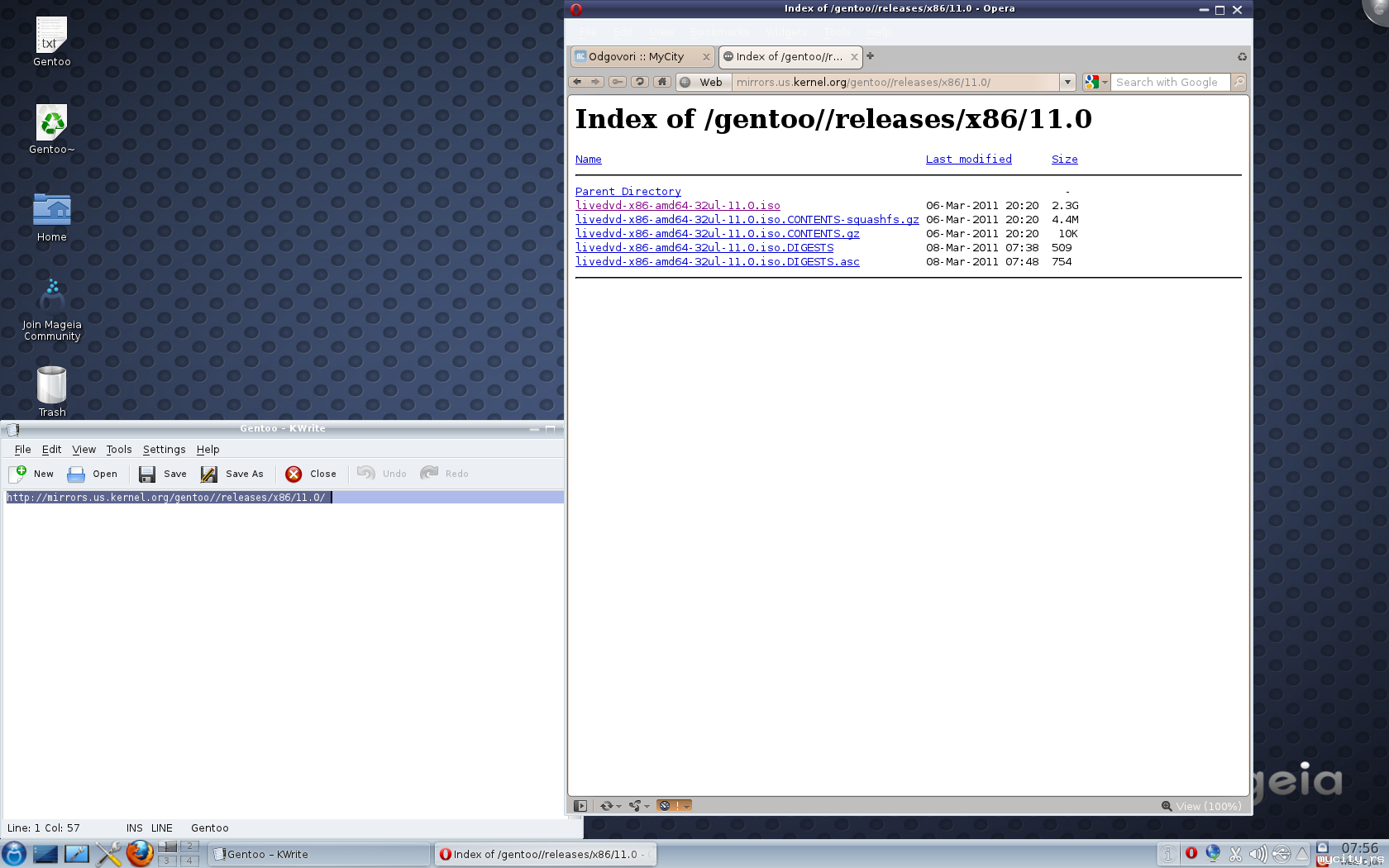The width and height of the screenshot is (1389, 868).
Task: Activate Gentoo – KWrite taskbar entry
Action: coord(319,855)
